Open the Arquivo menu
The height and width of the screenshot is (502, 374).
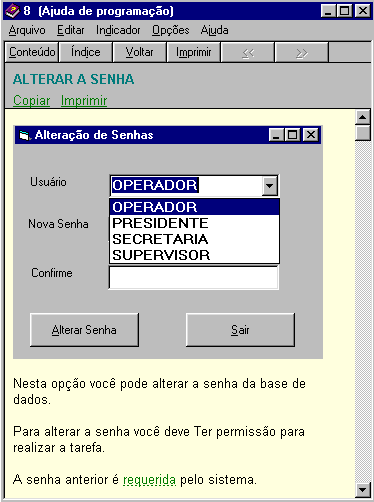pos(27,30)
